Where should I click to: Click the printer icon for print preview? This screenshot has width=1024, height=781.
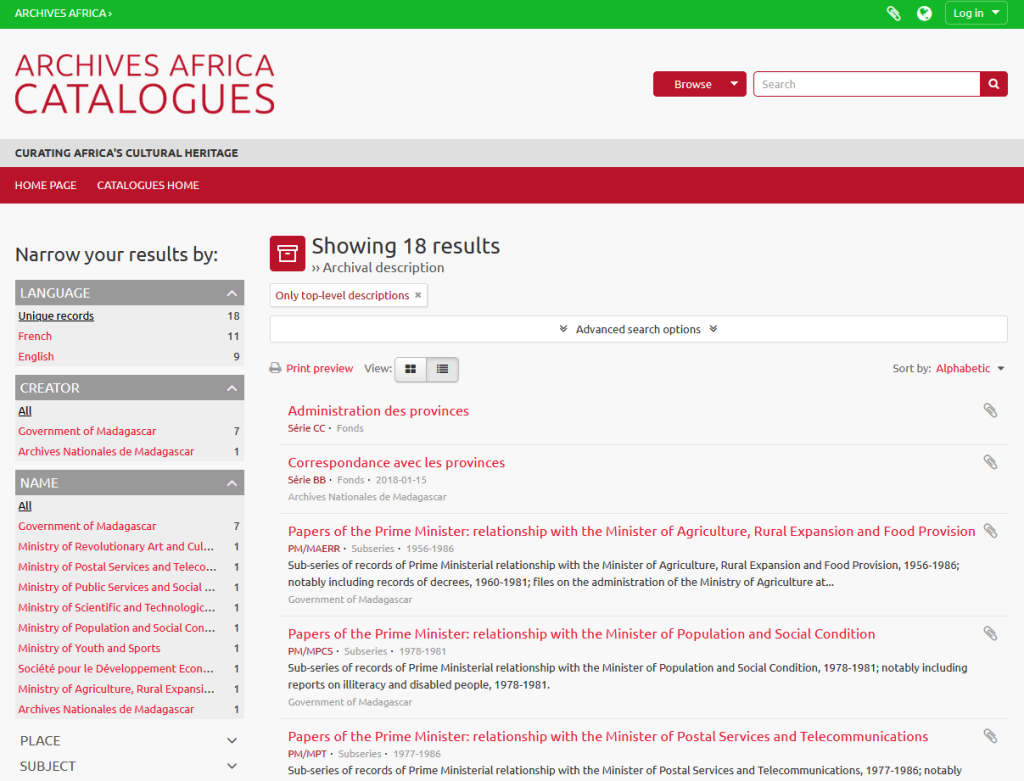(276, 368)
